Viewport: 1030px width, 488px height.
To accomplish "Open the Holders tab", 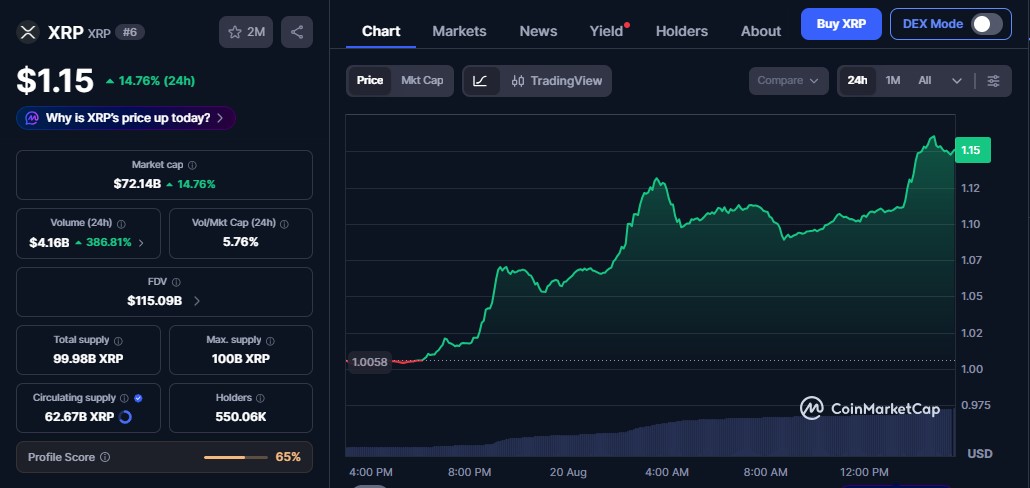I will click(x=682, y=31).
